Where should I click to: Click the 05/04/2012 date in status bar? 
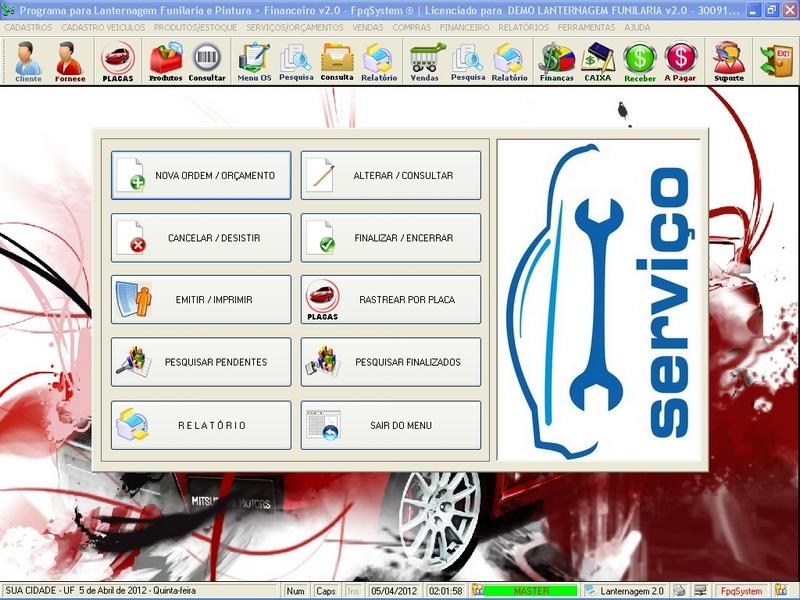tap(393, 591)
